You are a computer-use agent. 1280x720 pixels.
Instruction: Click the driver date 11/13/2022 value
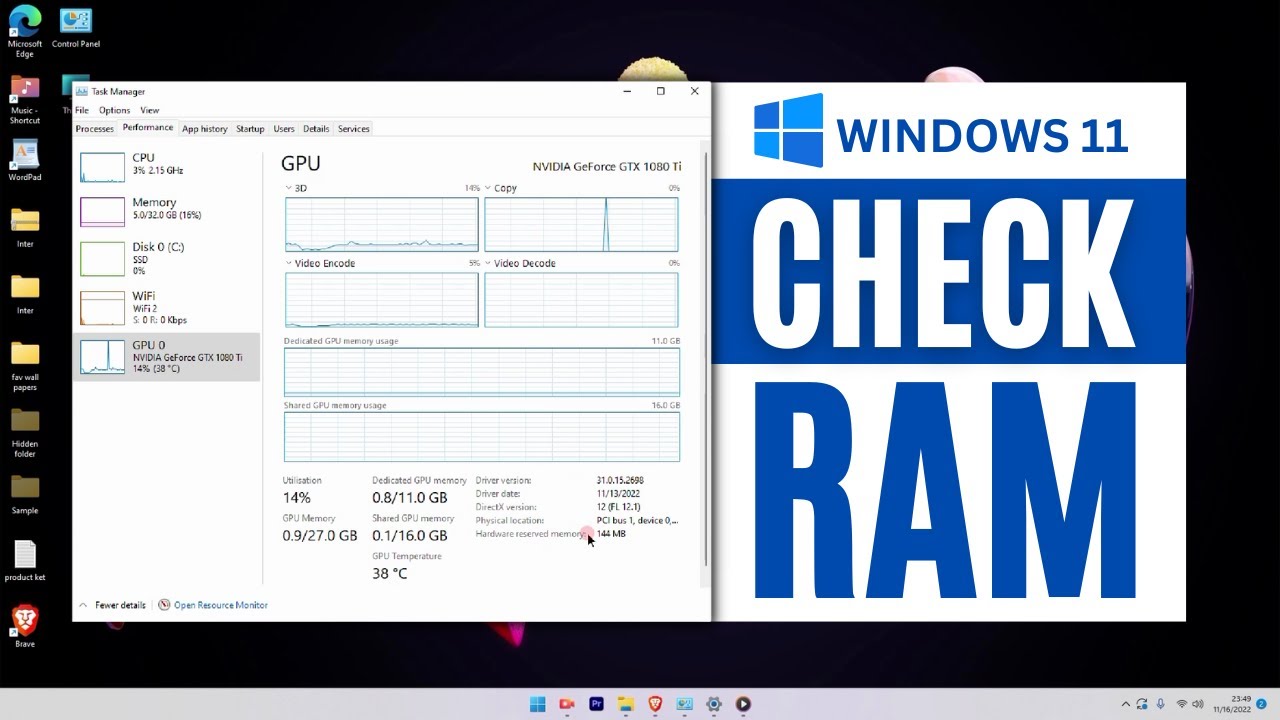tap(618, 493)
